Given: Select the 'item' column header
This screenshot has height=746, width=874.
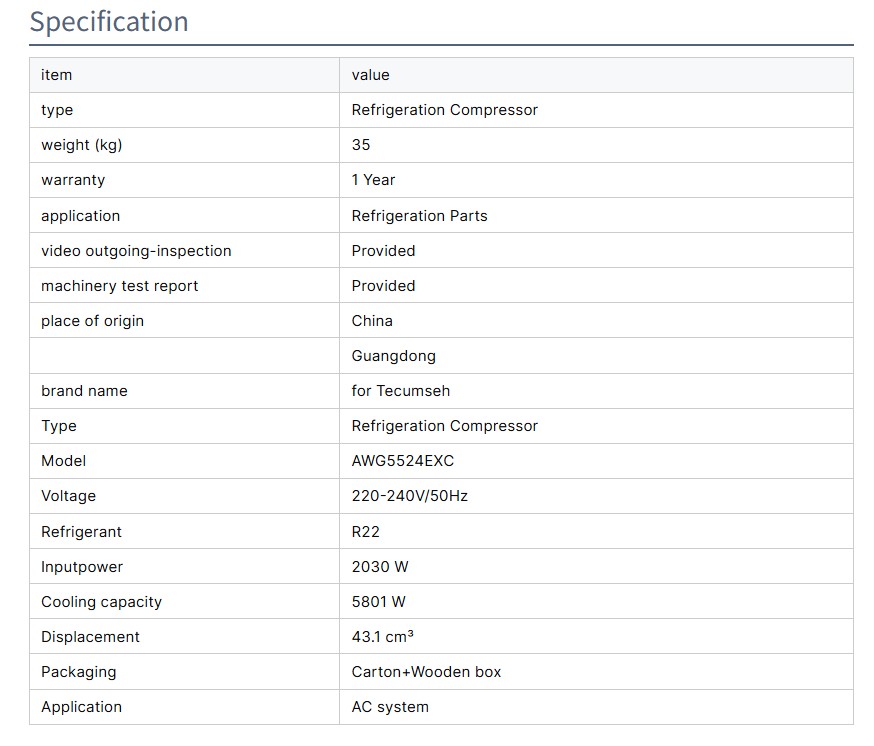Looking at the screenshot, I should pos(56,75).
